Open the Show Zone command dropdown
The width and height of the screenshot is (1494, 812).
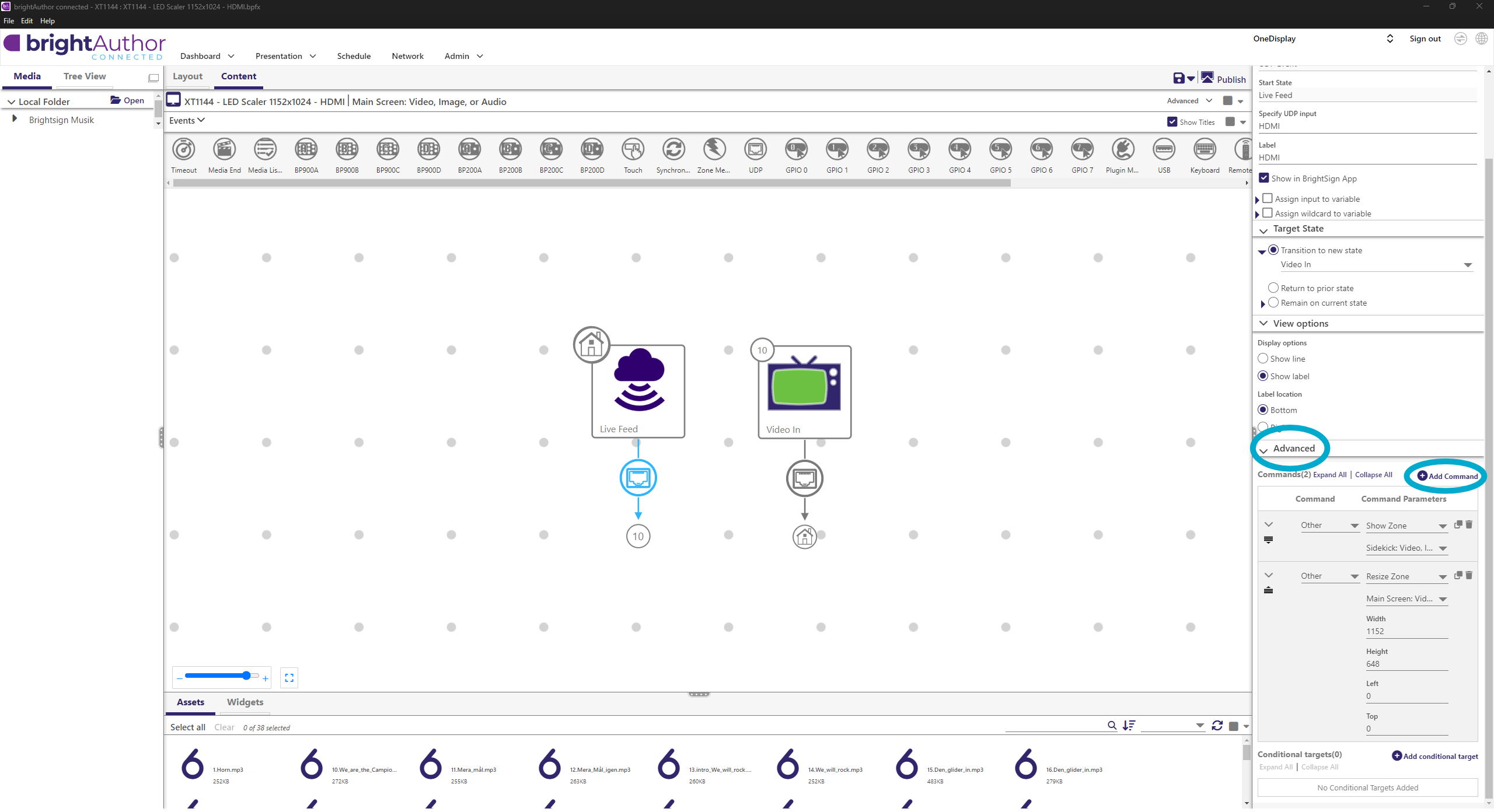(x=1442, y=526)
